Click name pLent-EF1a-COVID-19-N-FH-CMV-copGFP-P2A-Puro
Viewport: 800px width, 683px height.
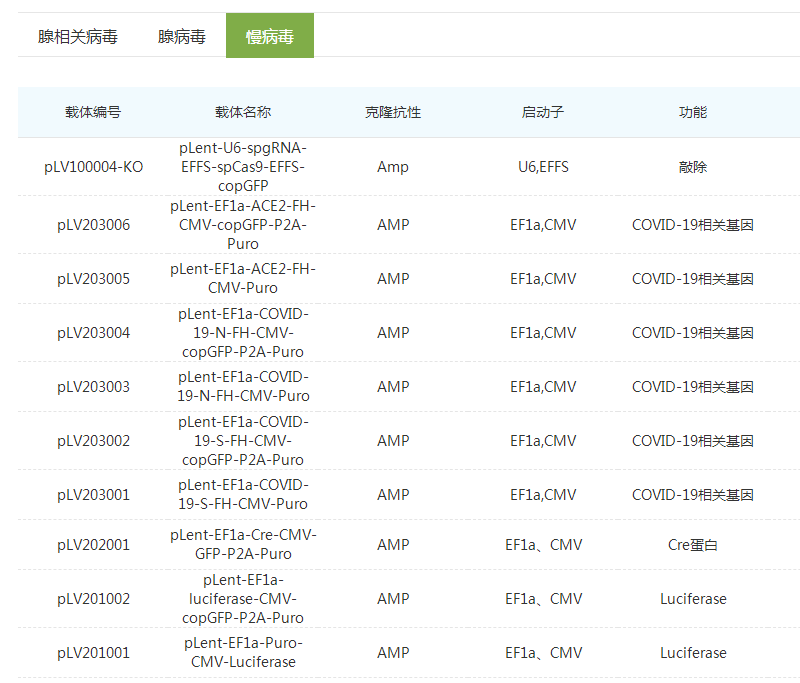tap(243, 333)
